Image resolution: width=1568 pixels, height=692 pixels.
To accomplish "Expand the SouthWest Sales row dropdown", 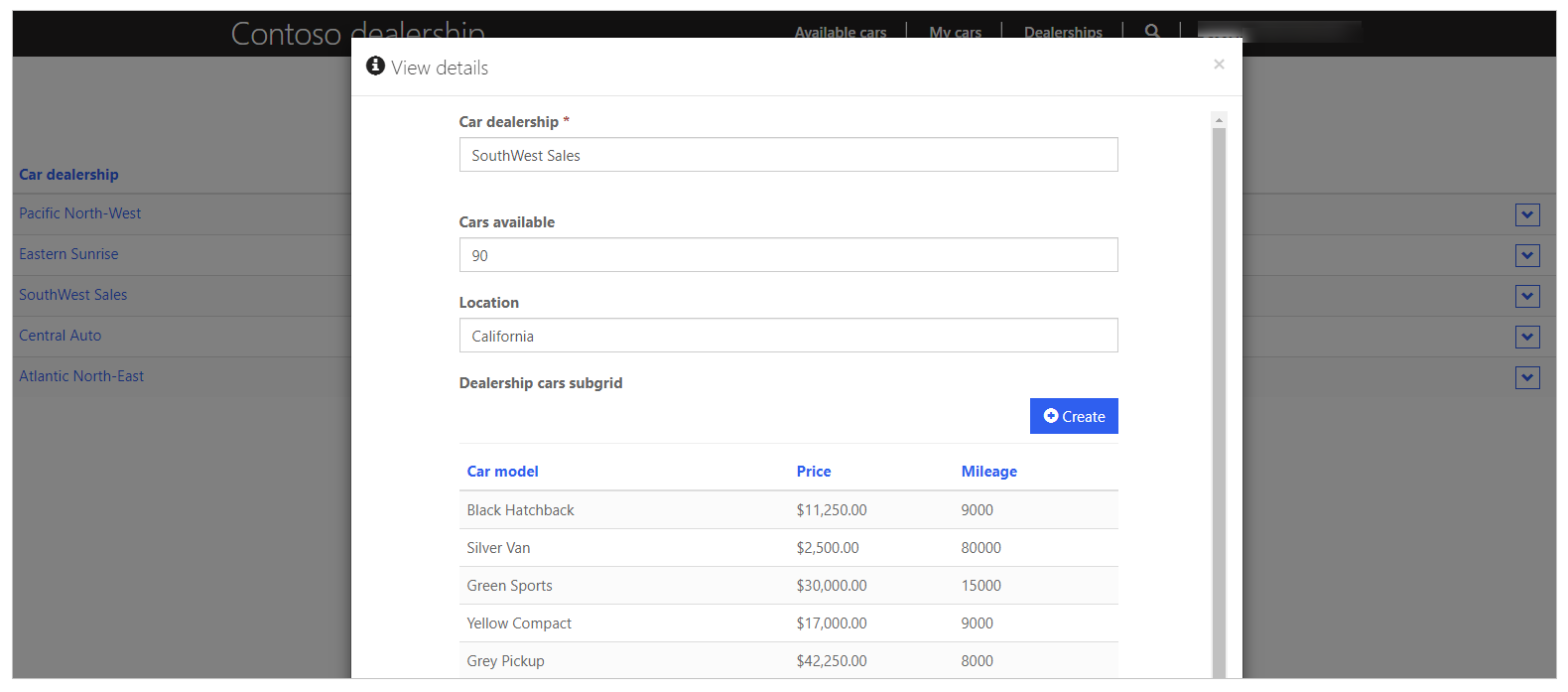I will point(1527,296).
